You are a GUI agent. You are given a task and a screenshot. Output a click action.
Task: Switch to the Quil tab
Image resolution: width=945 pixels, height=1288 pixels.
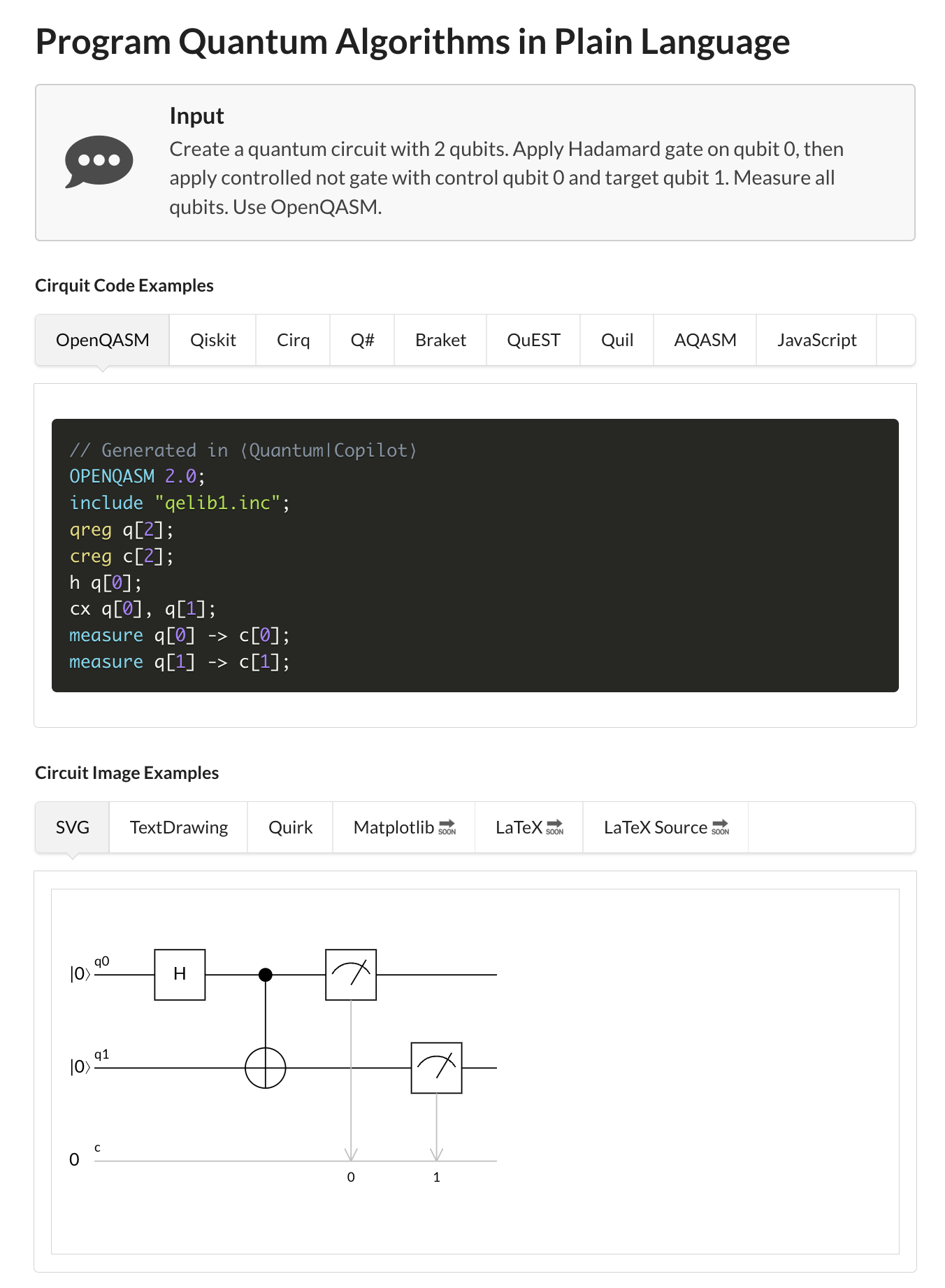(617, 340)
